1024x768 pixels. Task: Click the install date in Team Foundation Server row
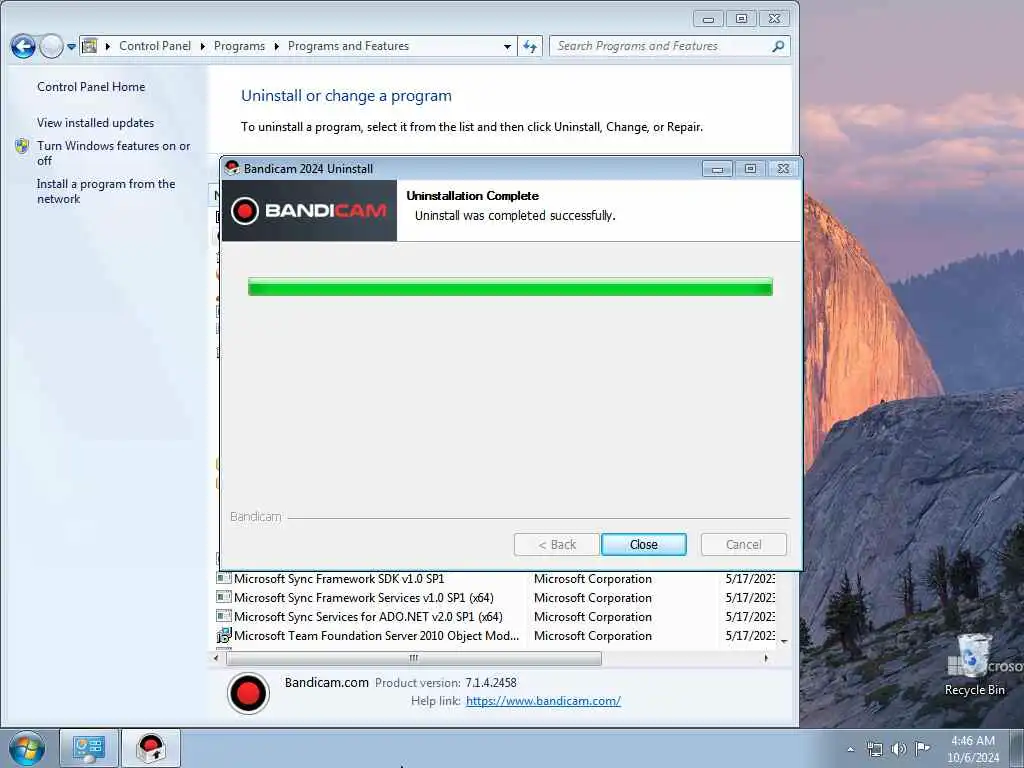[750, 635]
